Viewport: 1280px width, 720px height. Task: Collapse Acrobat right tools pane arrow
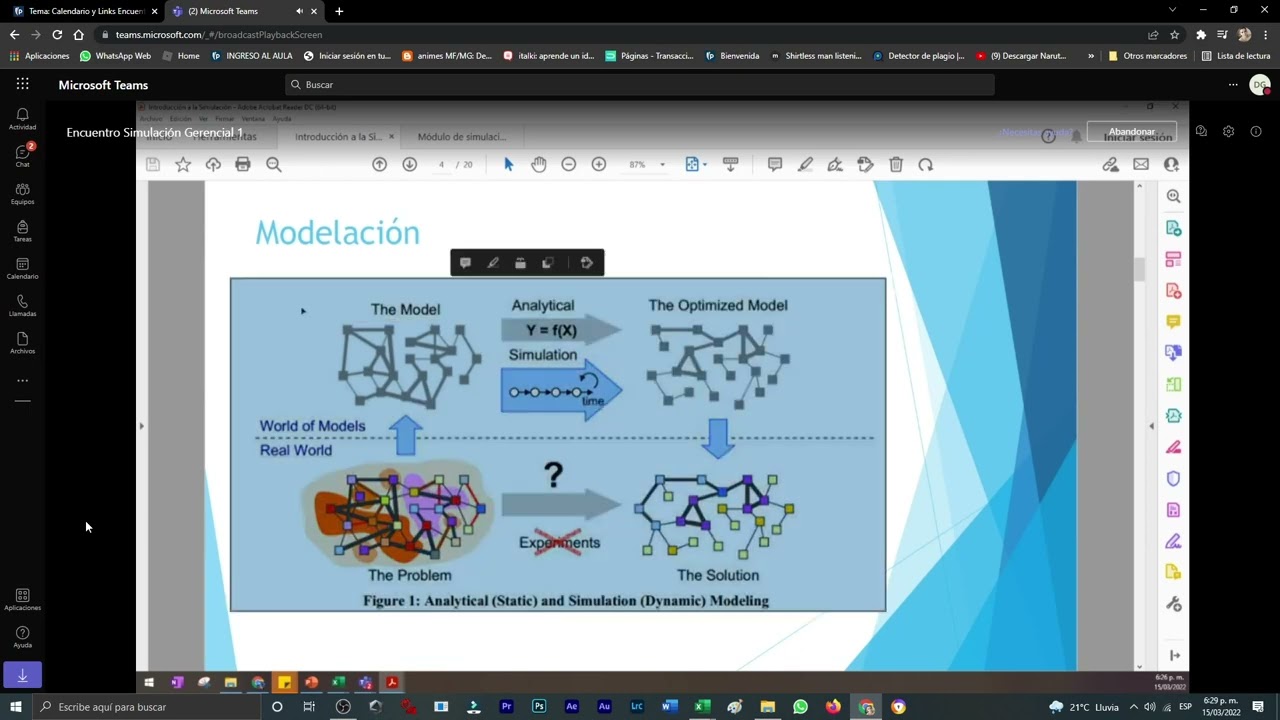coord(1151,426)
